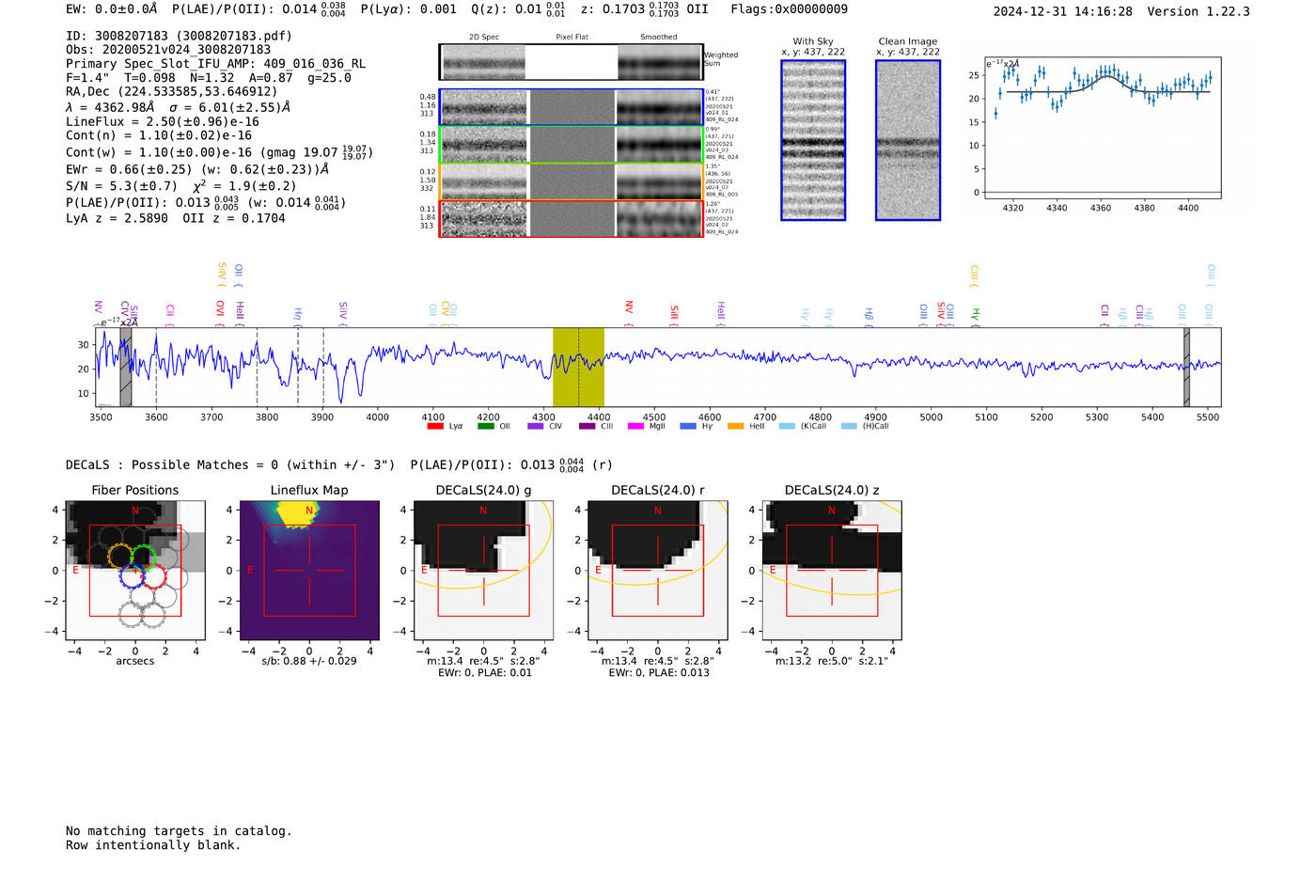The height and width of the screenshot is (896, 1316).
Task: Click the Flags:0x00000009 header text
Action: [x=790, y=9]
